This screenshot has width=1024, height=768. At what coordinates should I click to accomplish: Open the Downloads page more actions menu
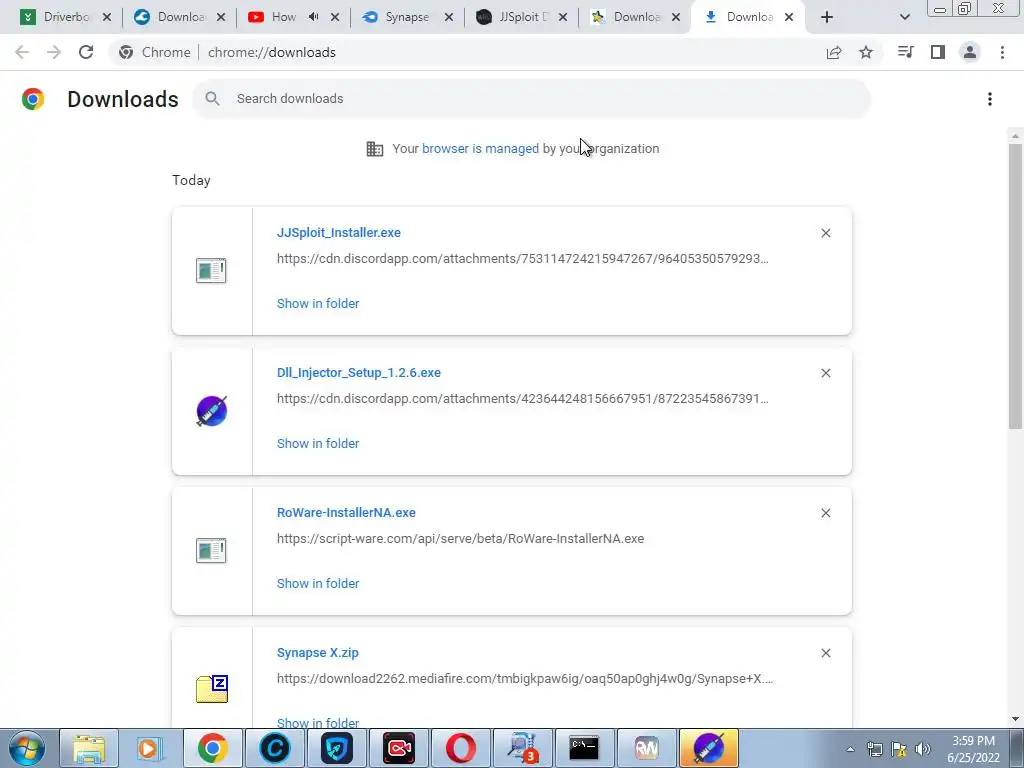[x=990, y=99]
